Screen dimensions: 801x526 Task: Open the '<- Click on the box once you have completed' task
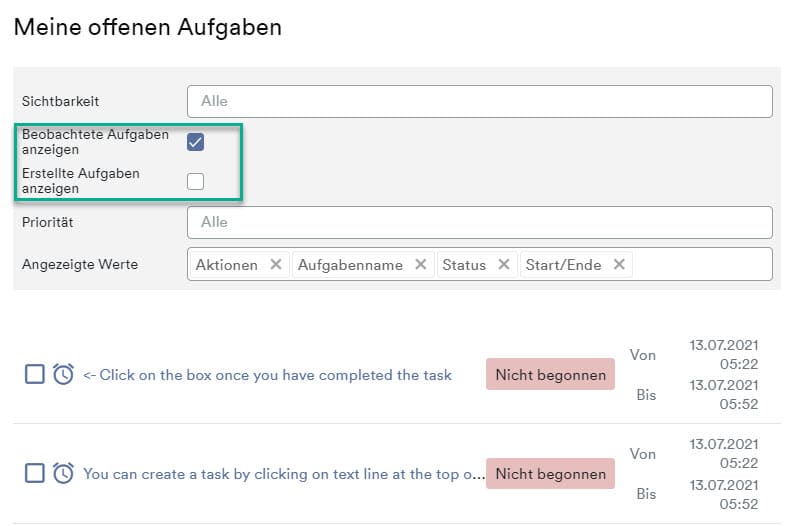[x=267, y=375]
